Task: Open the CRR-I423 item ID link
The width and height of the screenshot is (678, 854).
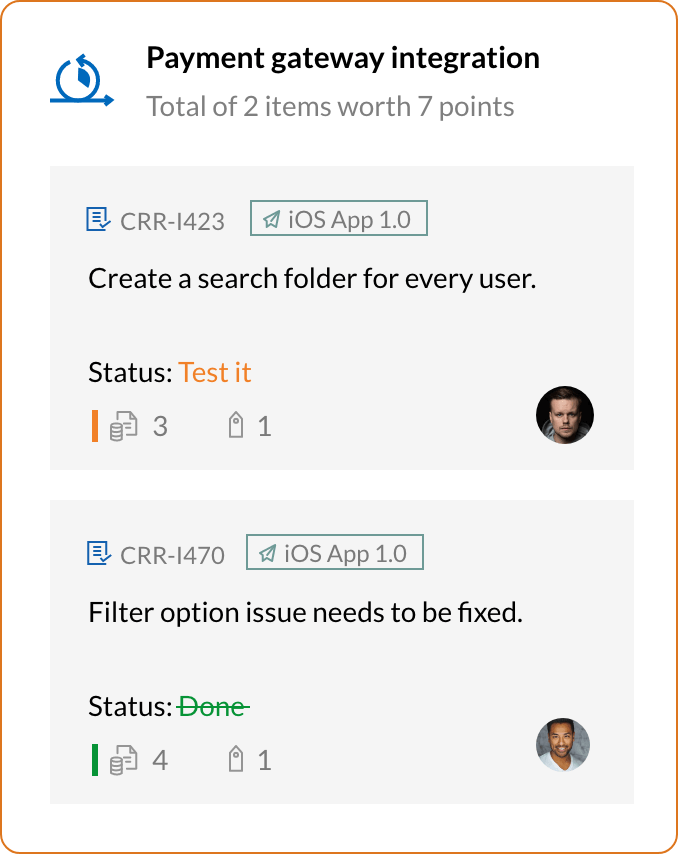Action: (172, 221)
